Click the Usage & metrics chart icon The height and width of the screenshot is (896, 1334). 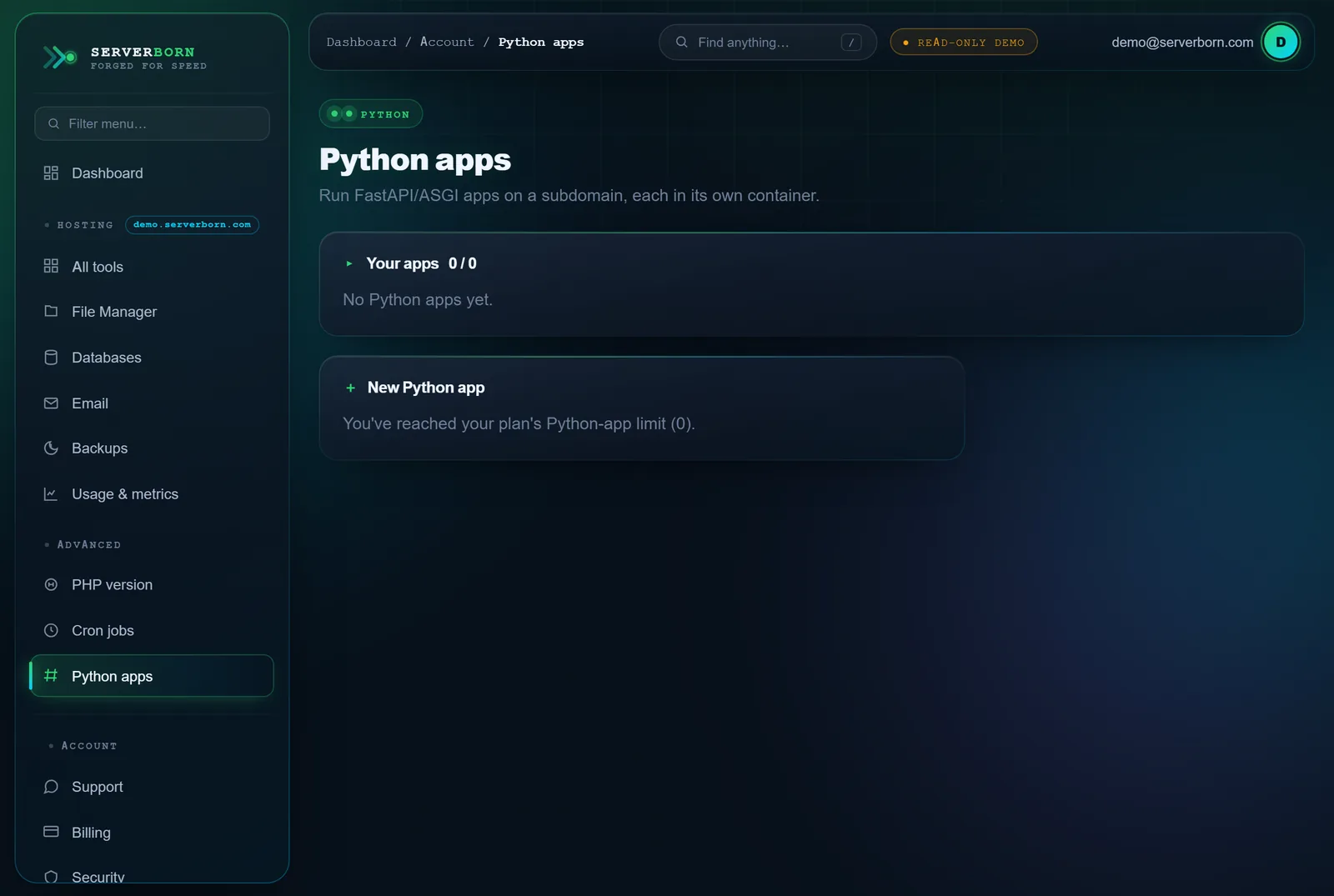pos(51,493)
